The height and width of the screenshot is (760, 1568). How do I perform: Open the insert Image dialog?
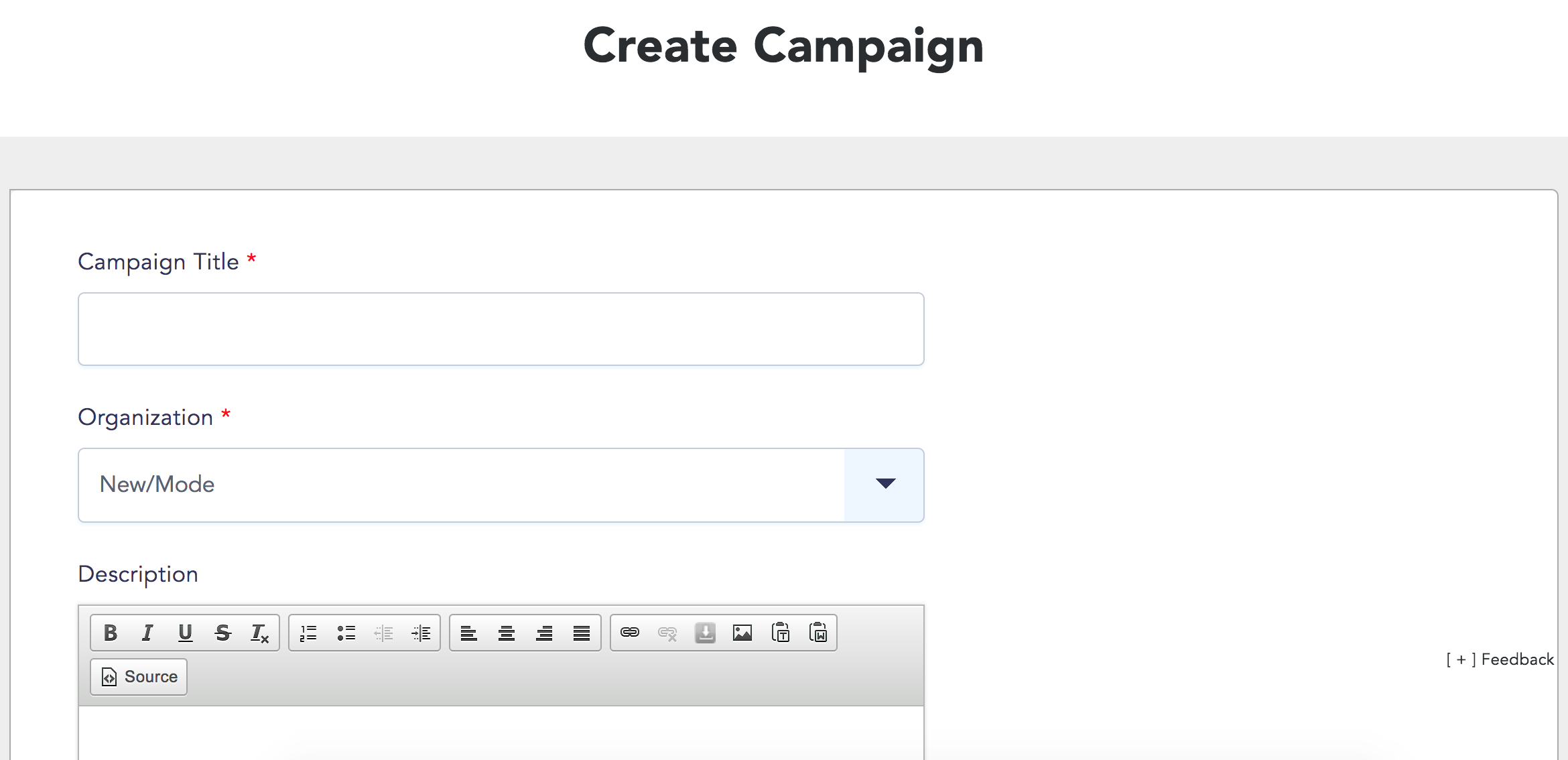pos(742,633)
